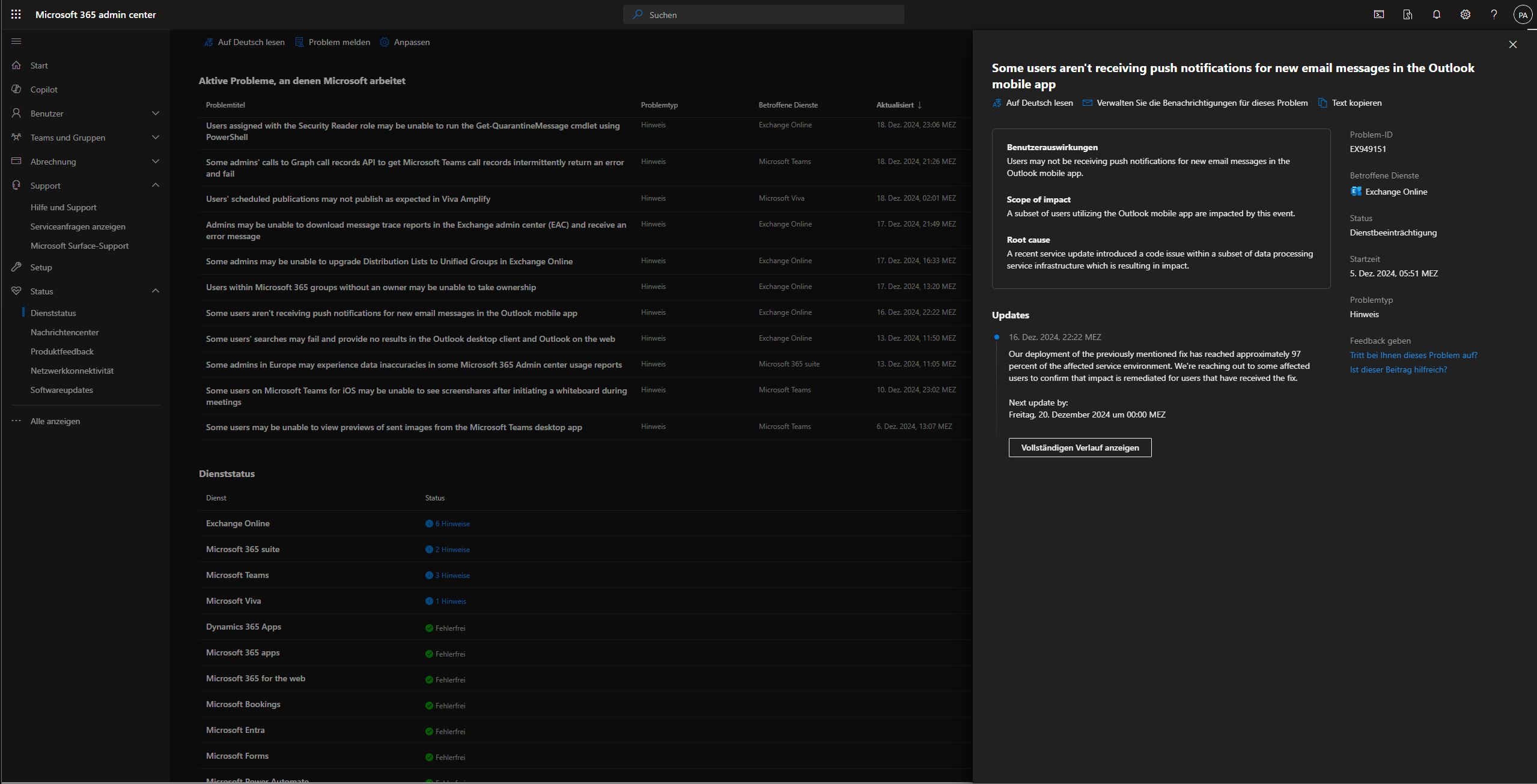Open the notifications bell

point(1437,14)
